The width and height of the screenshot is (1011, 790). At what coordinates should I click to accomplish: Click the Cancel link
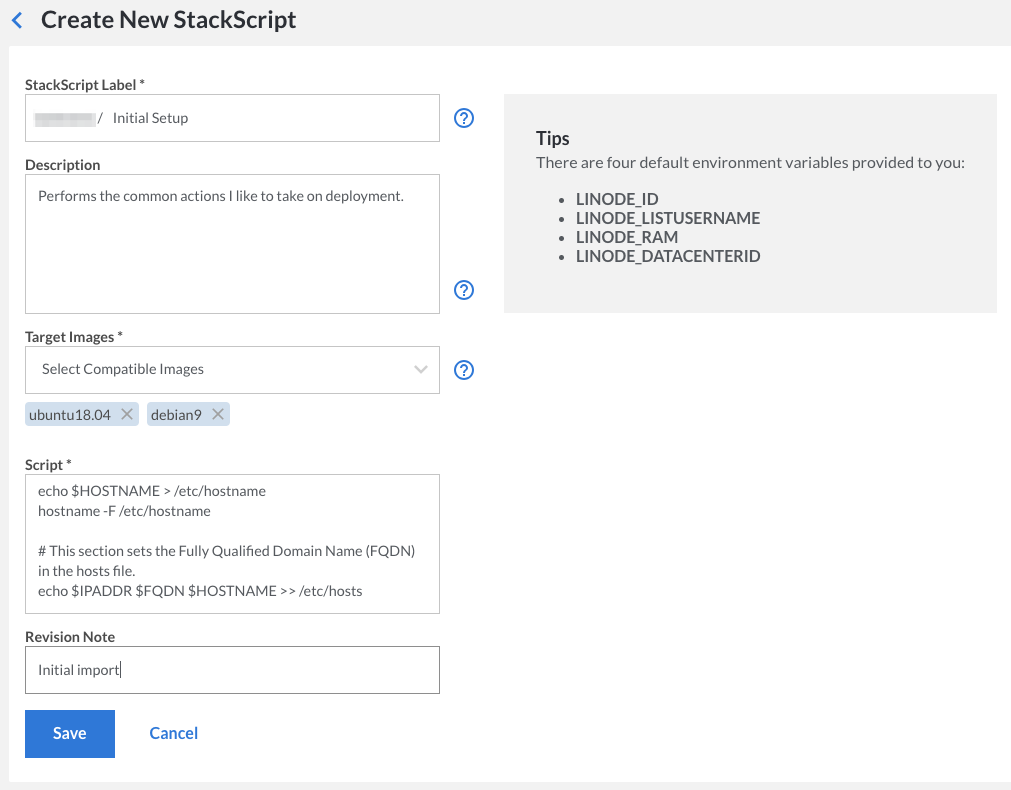173,734
